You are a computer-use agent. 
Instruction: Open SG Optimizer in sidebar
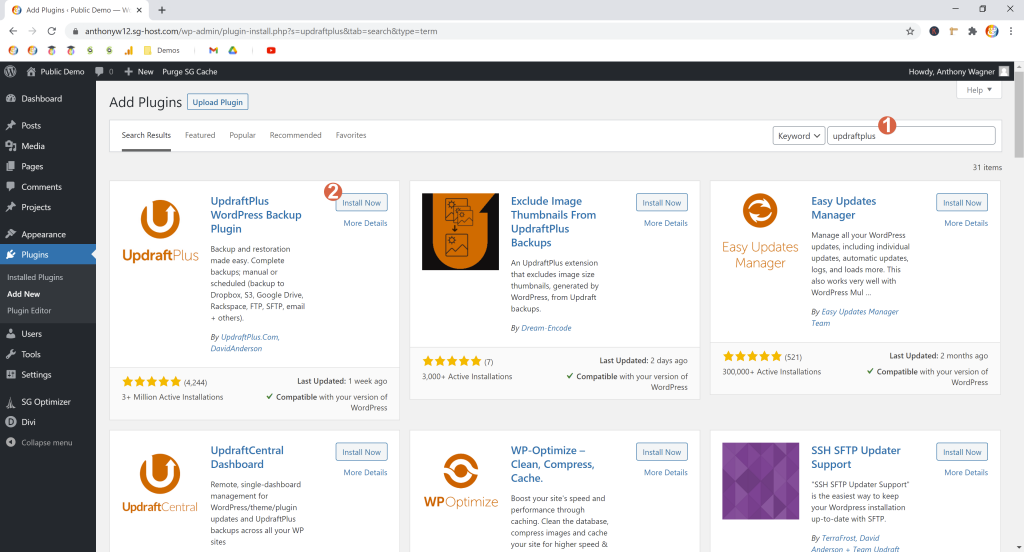(48, 402)
